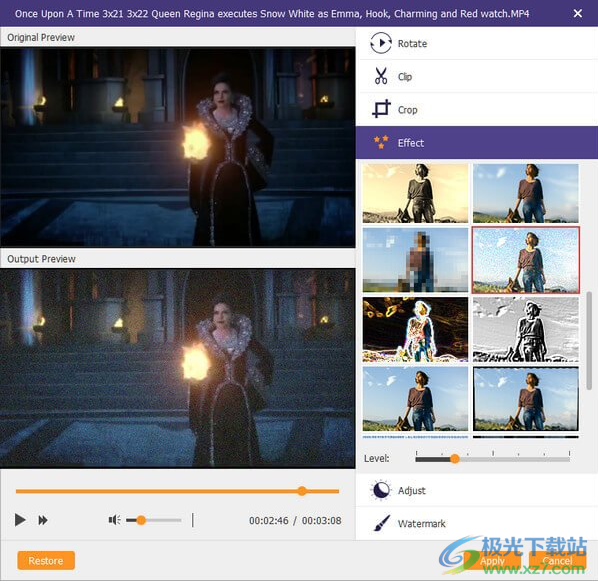Image resolution: width=598 pixels, height=585 pixels.
Task: Click the Effect stars icon
Action: click(x=381, y=142)
